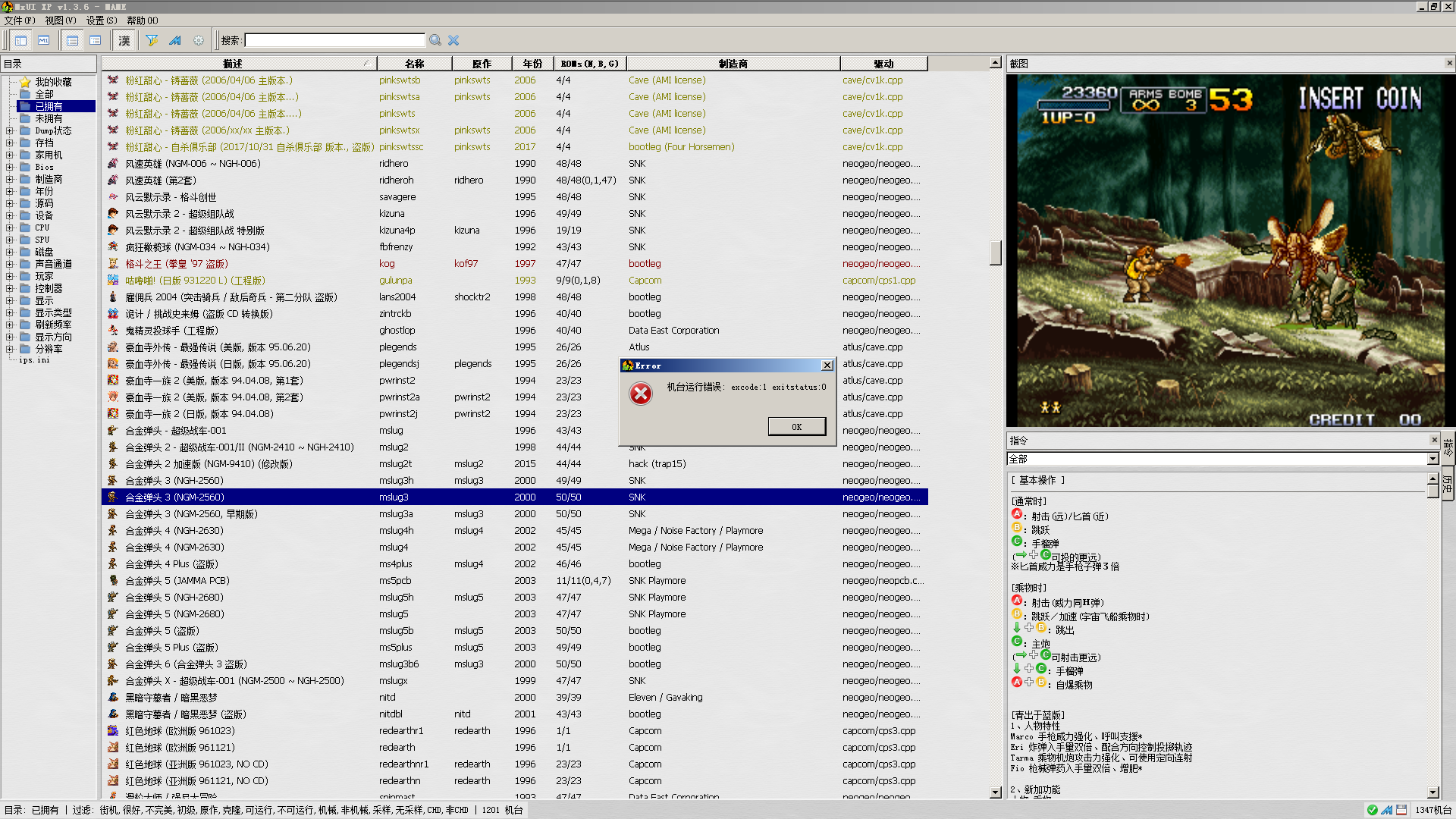Click inside the 搜索 search field
The image size is (1456, 819).
pos(334,40)
